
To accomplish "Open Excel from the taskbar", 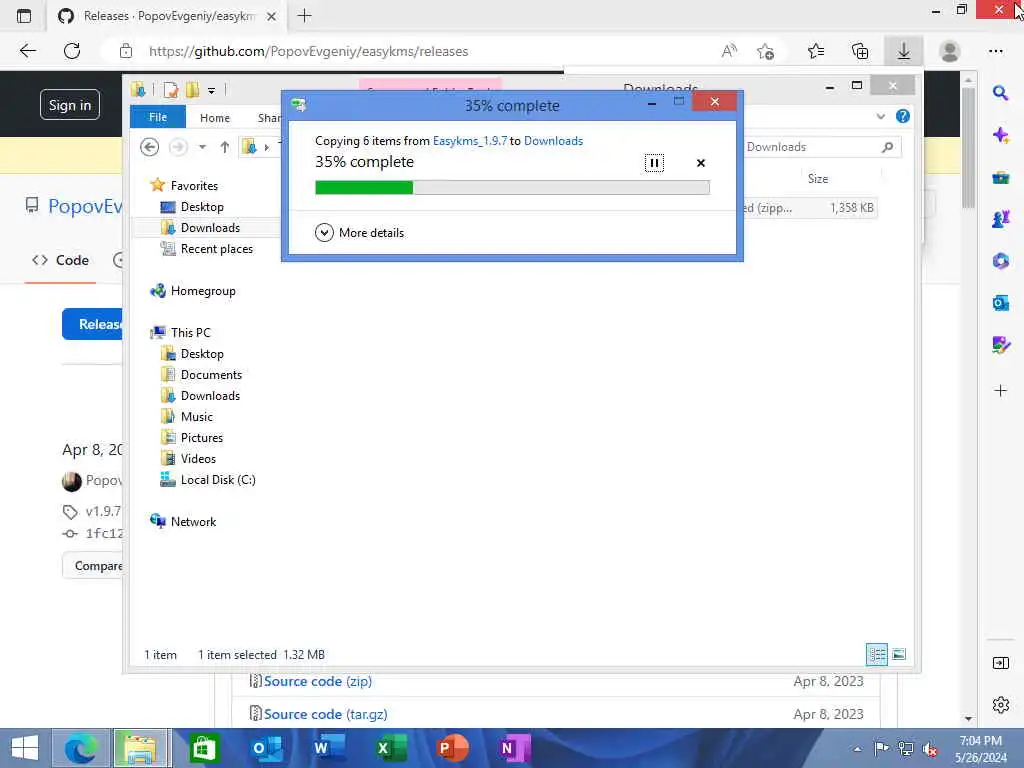I will pos(391,748).
